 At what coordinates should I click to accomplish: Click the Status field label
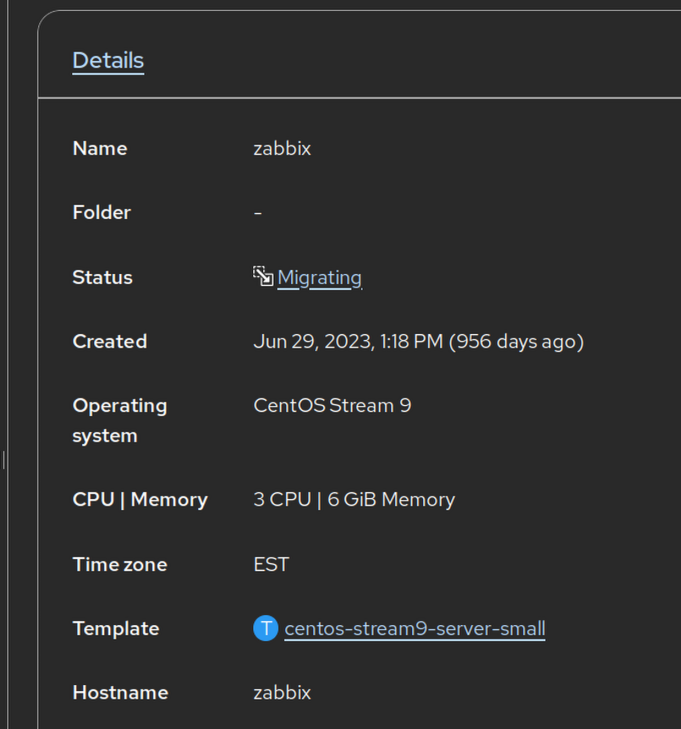pos(103,277)
